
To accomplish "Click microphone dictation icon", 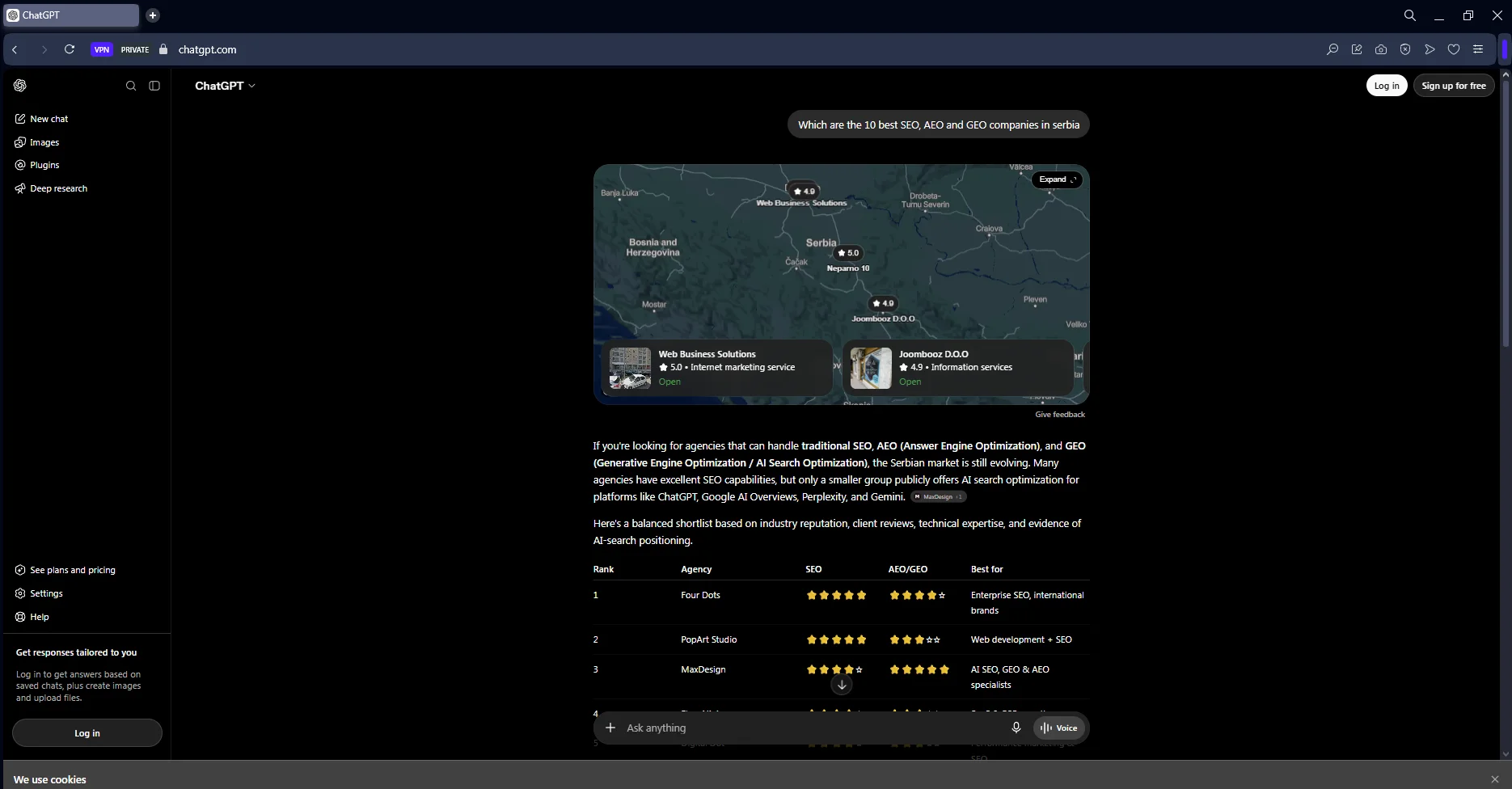I will coord(1016,728).
